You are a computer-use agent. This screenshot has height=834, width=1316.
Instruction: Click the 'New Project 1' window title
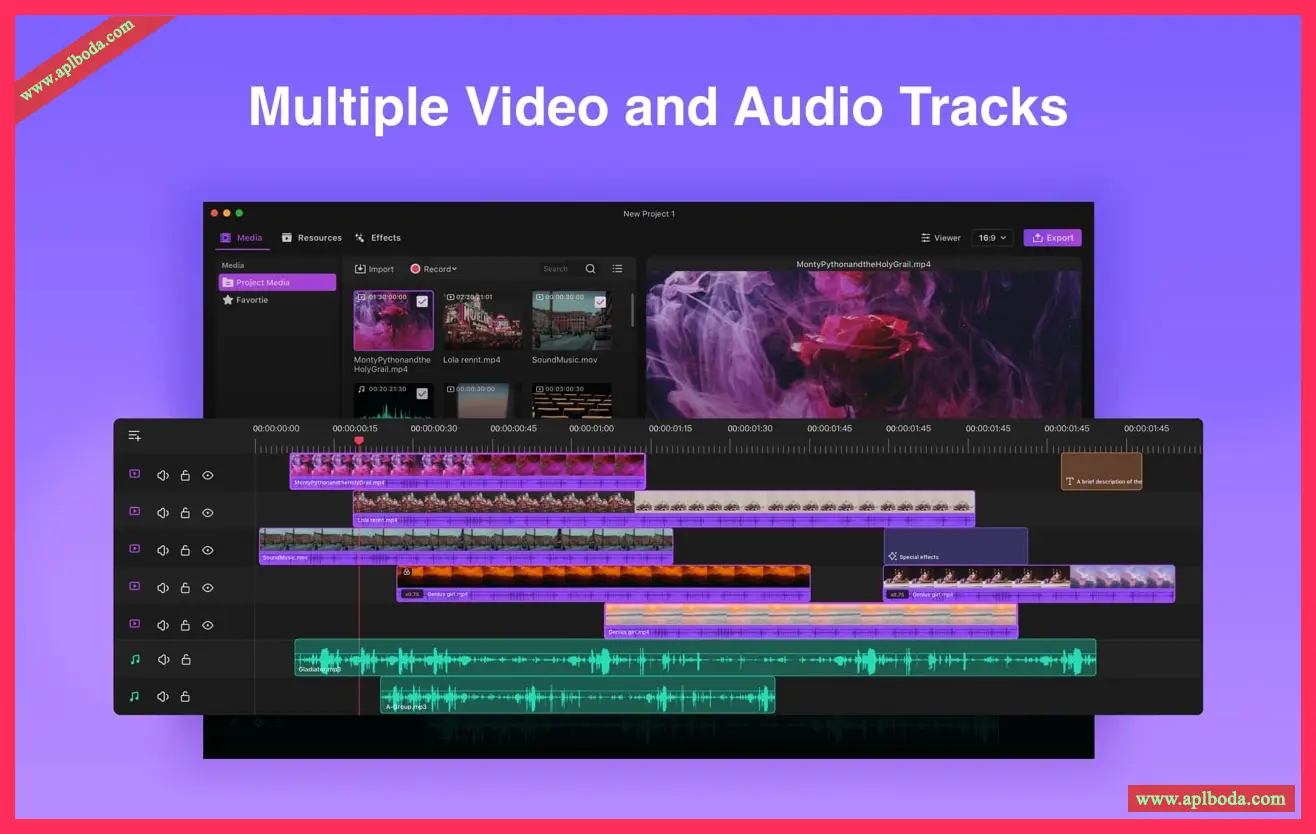point(649,214)
